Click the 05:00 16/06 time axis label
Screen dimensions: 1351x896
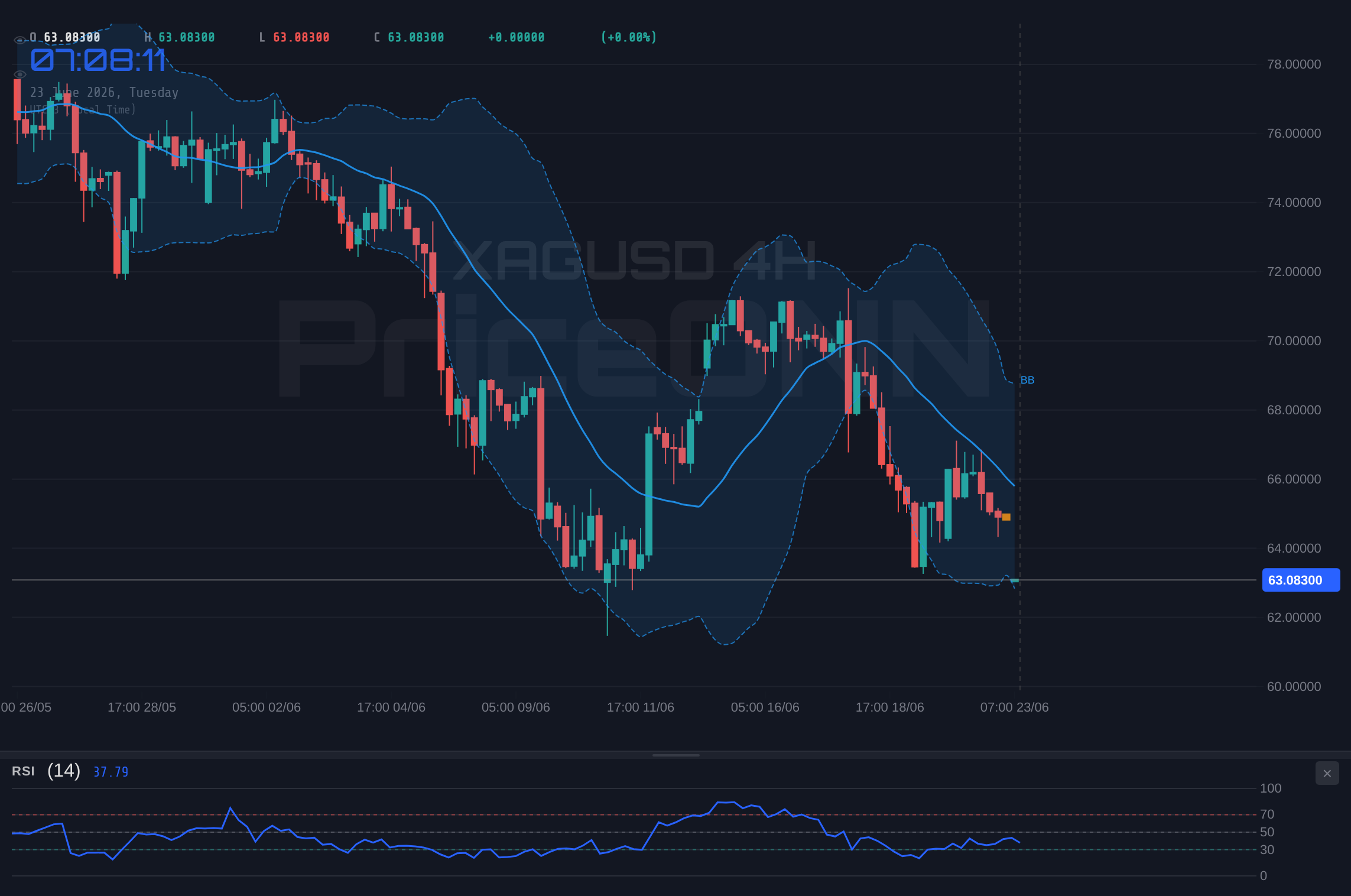[x=765, y=707]
